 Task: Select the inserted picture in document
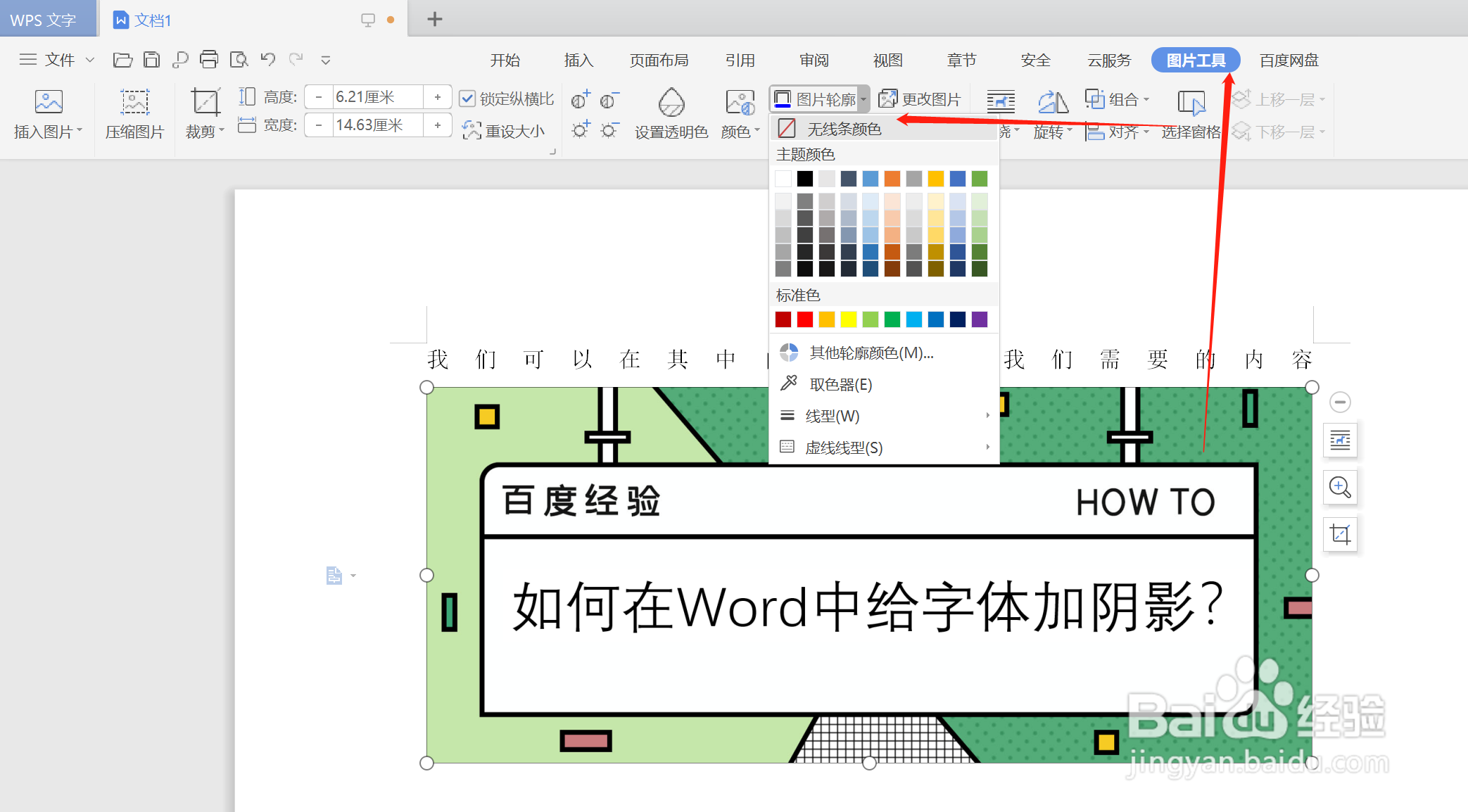[x=869, y=575]
